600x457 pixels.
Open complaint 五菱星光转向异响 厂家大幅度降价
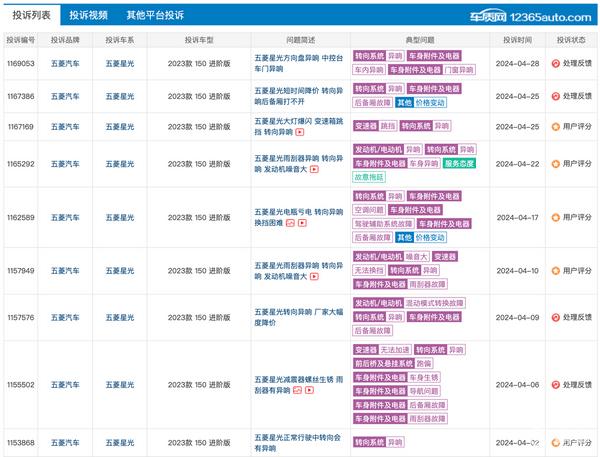[298, 317]
